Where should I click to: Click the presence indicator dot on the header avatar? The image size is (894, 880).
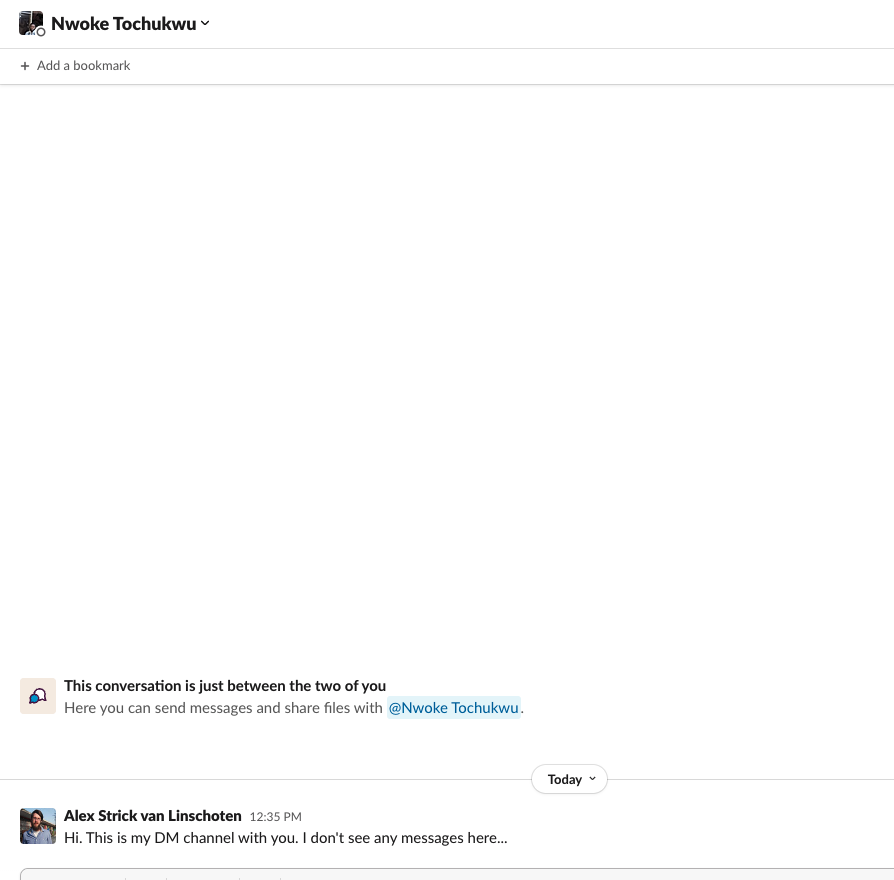[x=41, y=31]
